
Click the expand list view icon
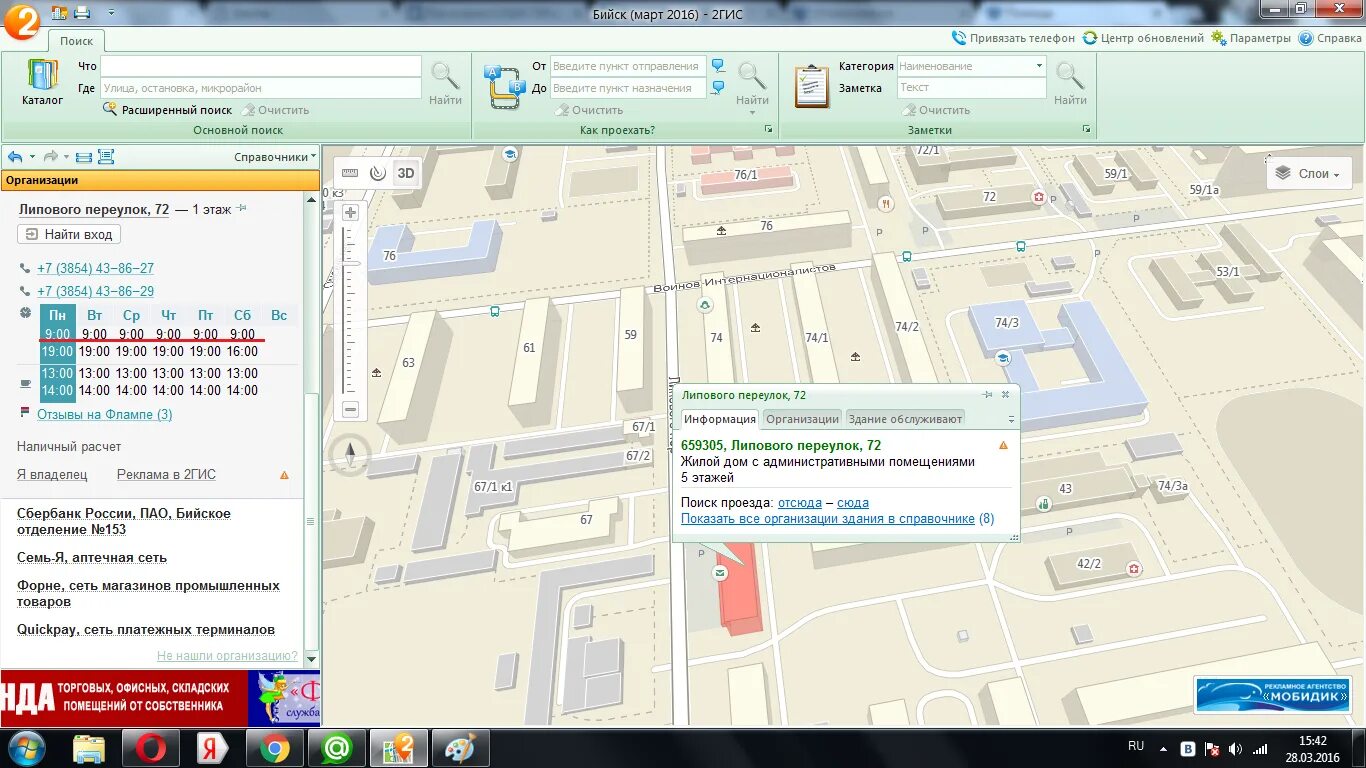click(106, 157)
